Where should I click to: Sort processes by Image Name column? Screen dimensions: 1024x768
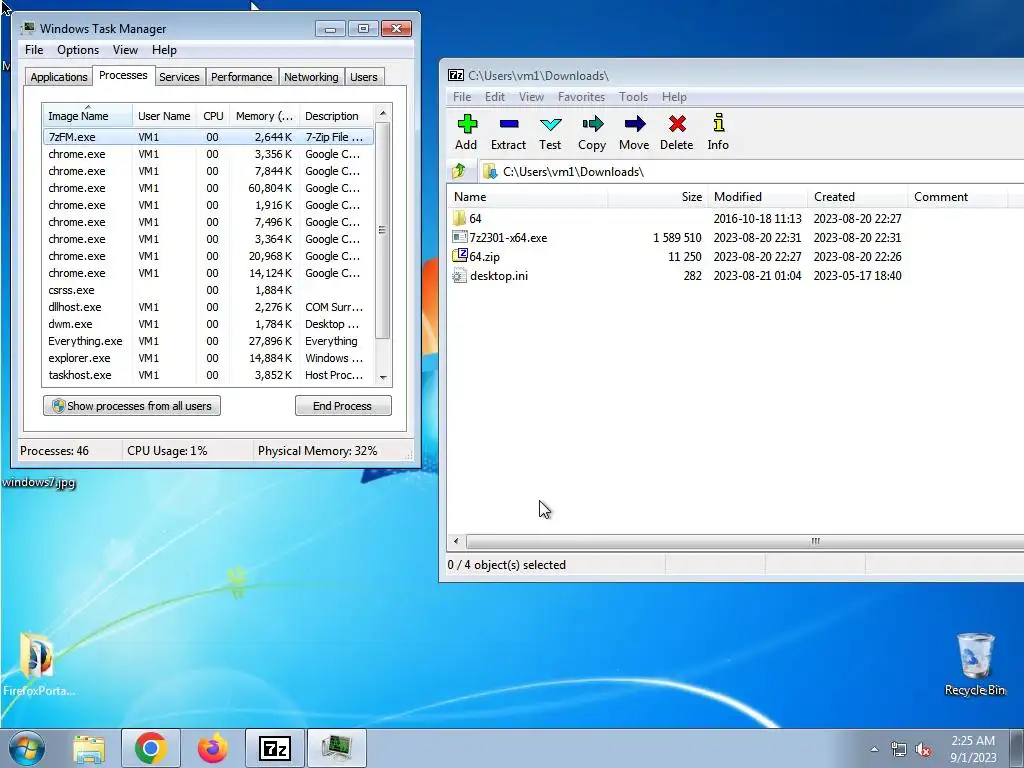point(88,116)
